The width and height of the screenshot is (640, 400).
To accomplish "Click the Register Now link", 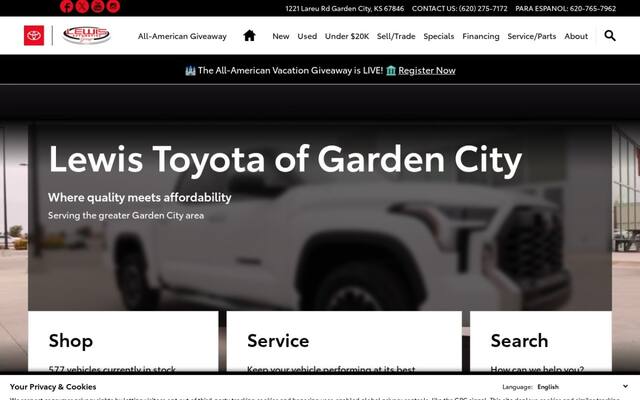I will click(x=427, y=71).
